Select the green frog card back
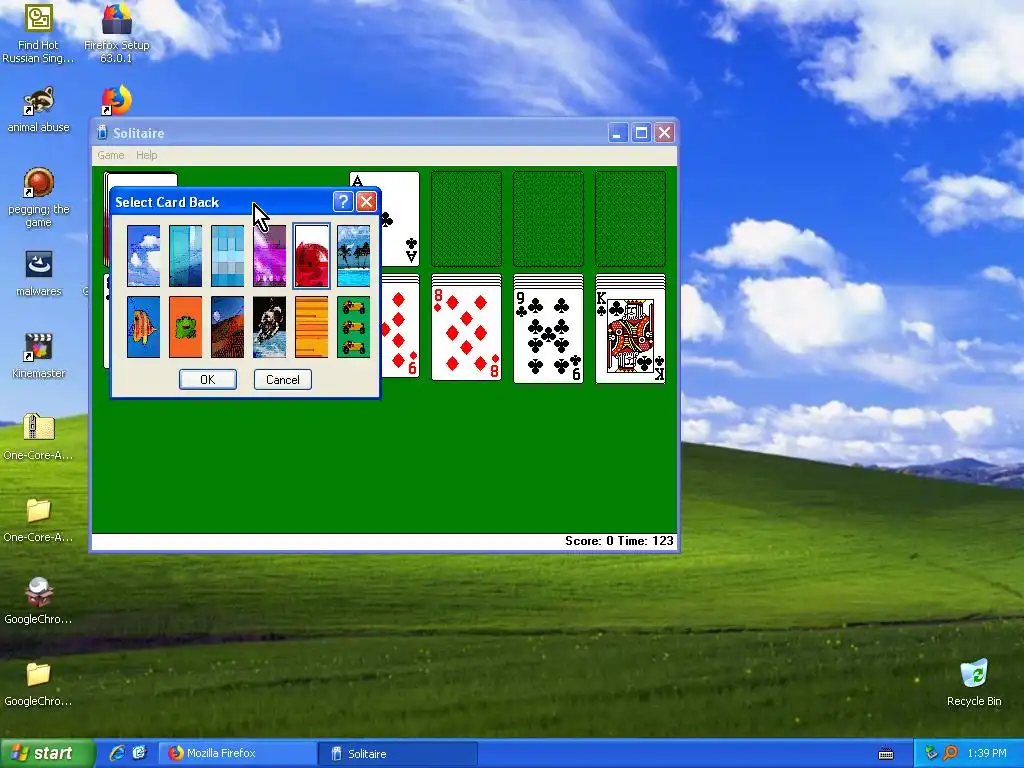 (x=185, y=327)
